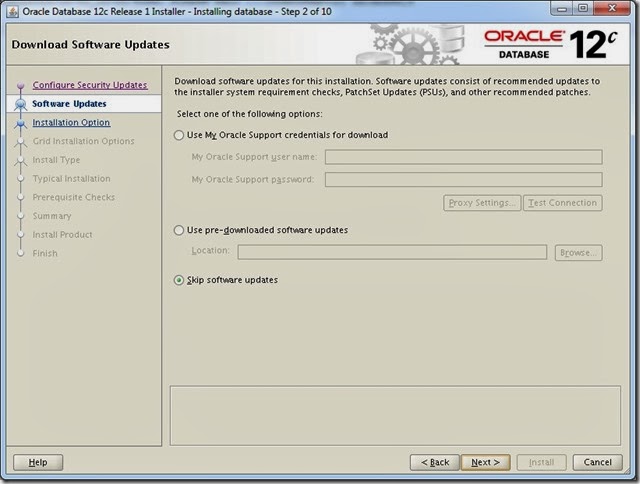This screenshot has height=484, width=640.
Task: Click step marker icon for Installation Option
Action: click(x=20, y=123)
